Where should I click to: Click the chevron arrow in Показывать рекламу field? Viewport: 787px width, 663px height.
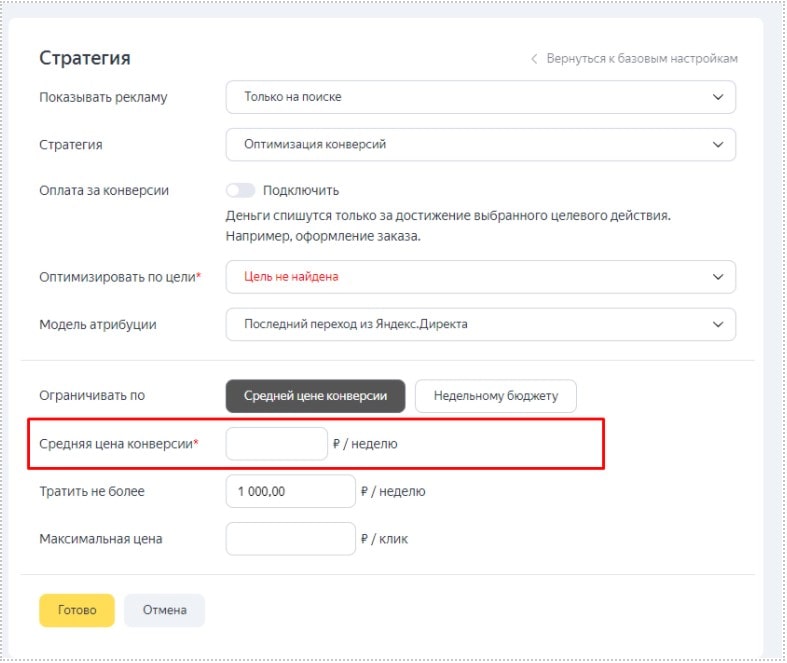click(717, 97)
